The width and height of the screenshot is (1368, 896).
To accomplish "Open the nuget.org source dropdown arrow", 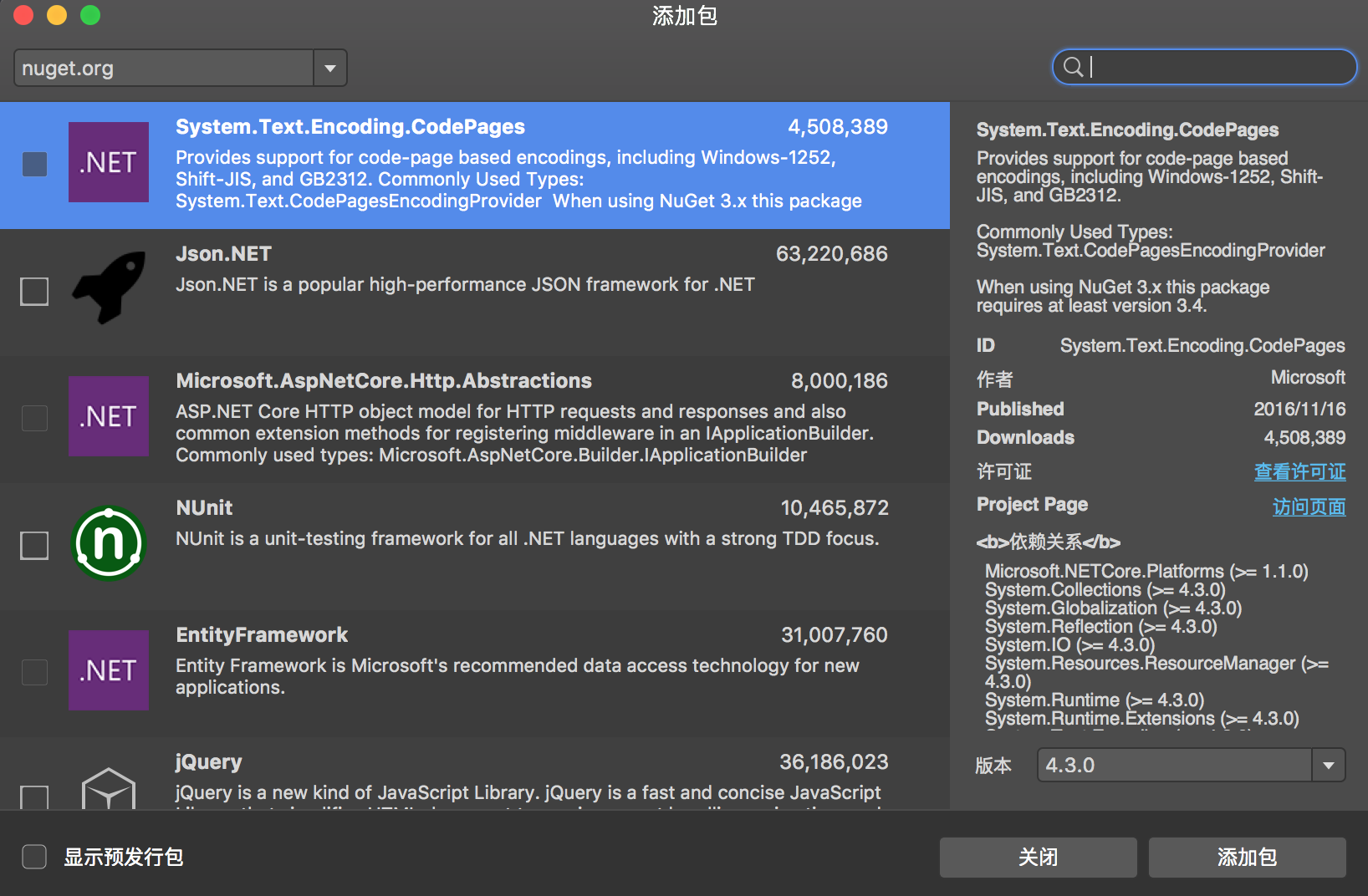I will tap(330, 68).
